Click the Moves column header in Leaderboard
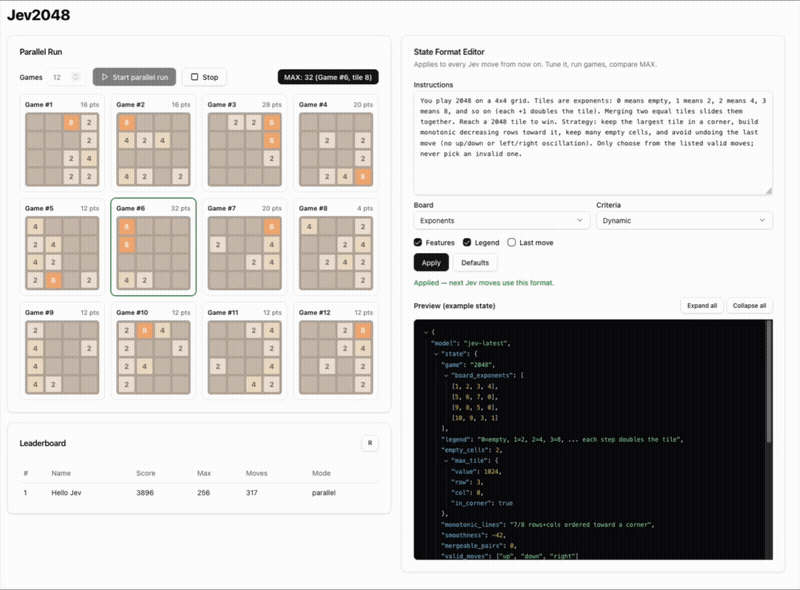 [x=257, y=473]
